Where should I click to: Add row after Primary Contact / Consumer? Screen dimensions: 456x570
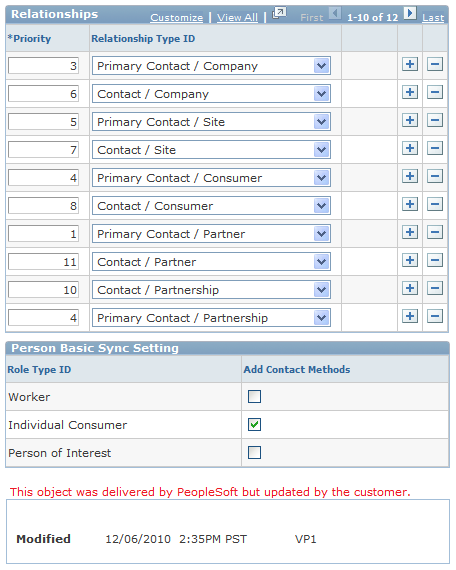tap(410, 176)
